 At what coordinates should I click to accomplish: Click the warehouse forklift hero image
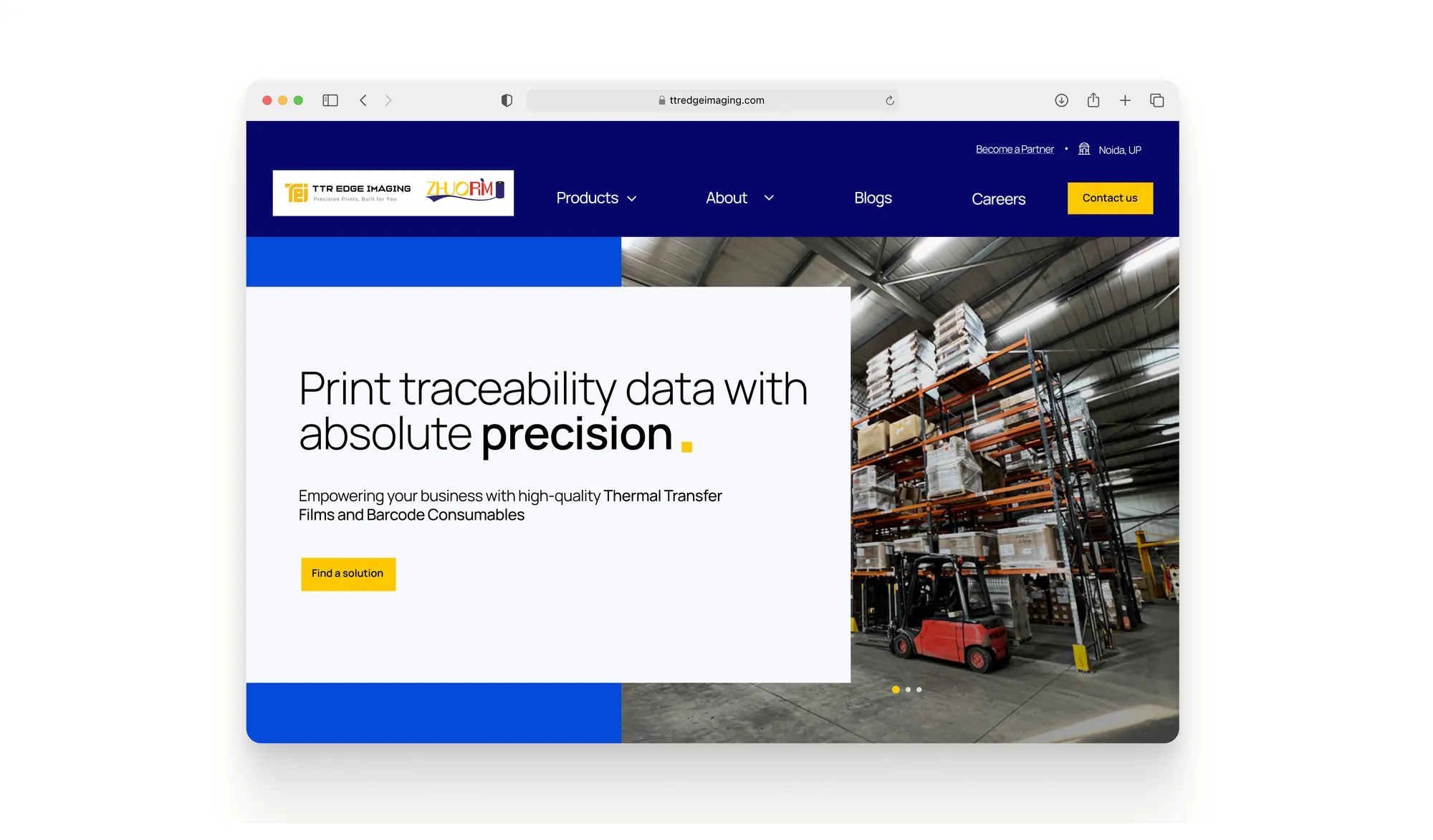click(x=1015, y=490)
